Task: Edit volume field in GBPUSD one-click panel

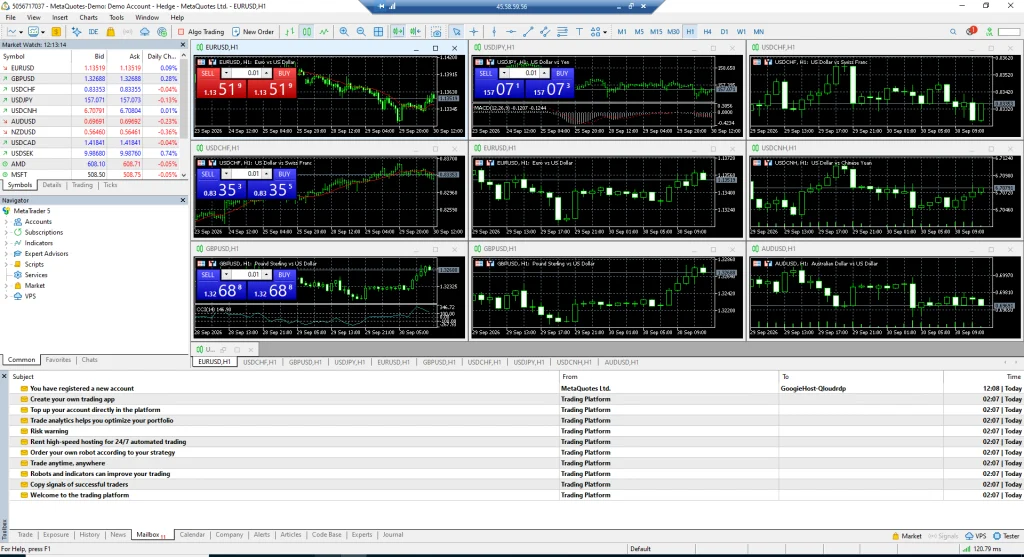Action: pos(246,275)
